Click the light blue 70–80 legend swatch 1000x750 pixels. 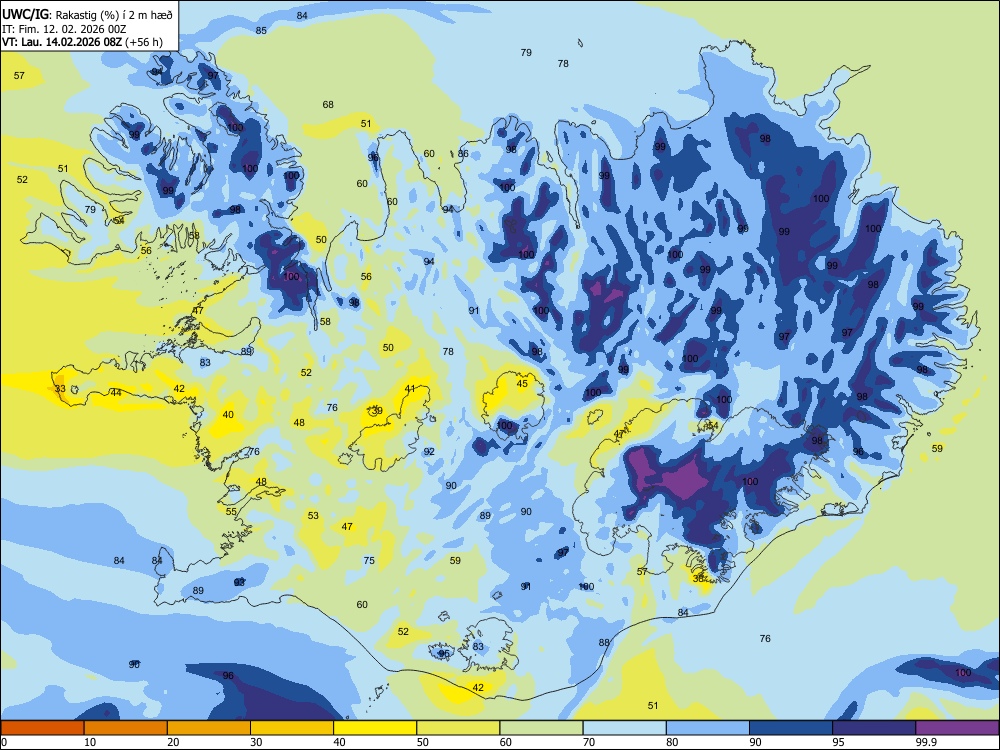pyautogui.click(x=624, y=728)
